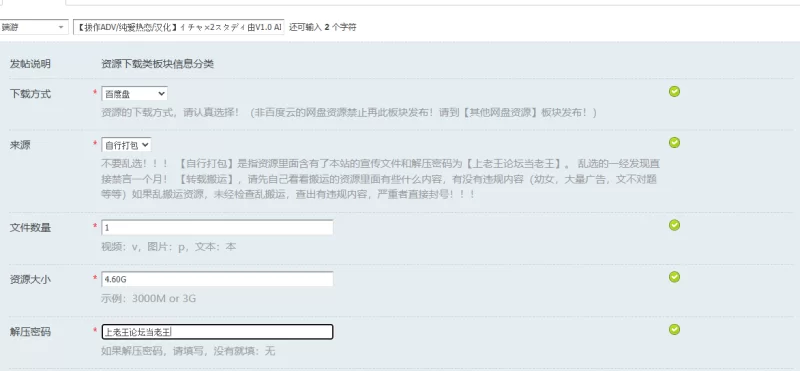The height and width of the screenshot is (371, 800).
Task: Click the 下载方式 hint about 非百度云的网盘资源
Action: pos(348,113)
